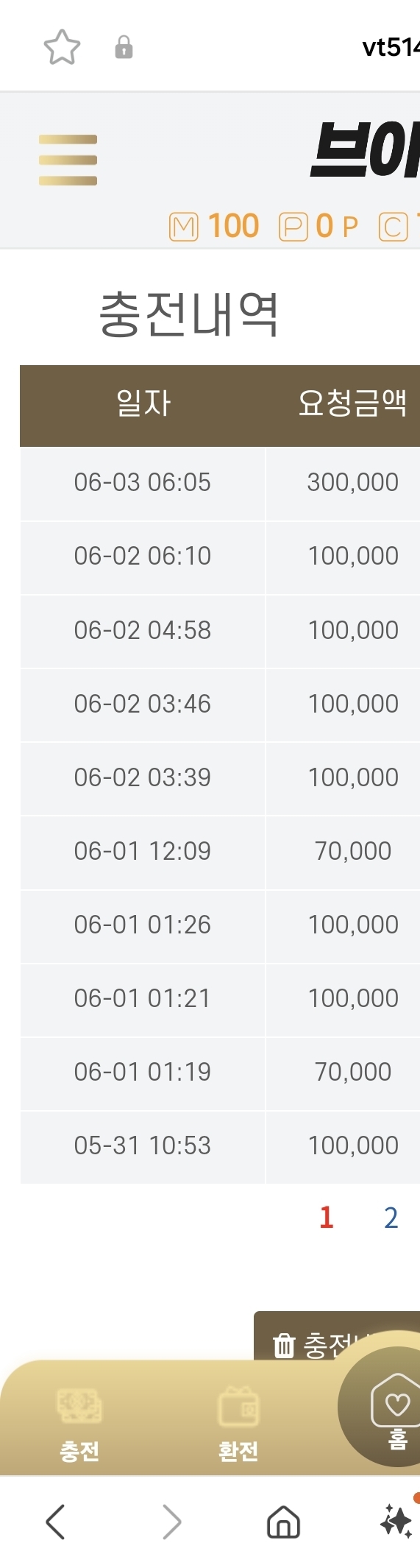Tap the P points icon

293,227
